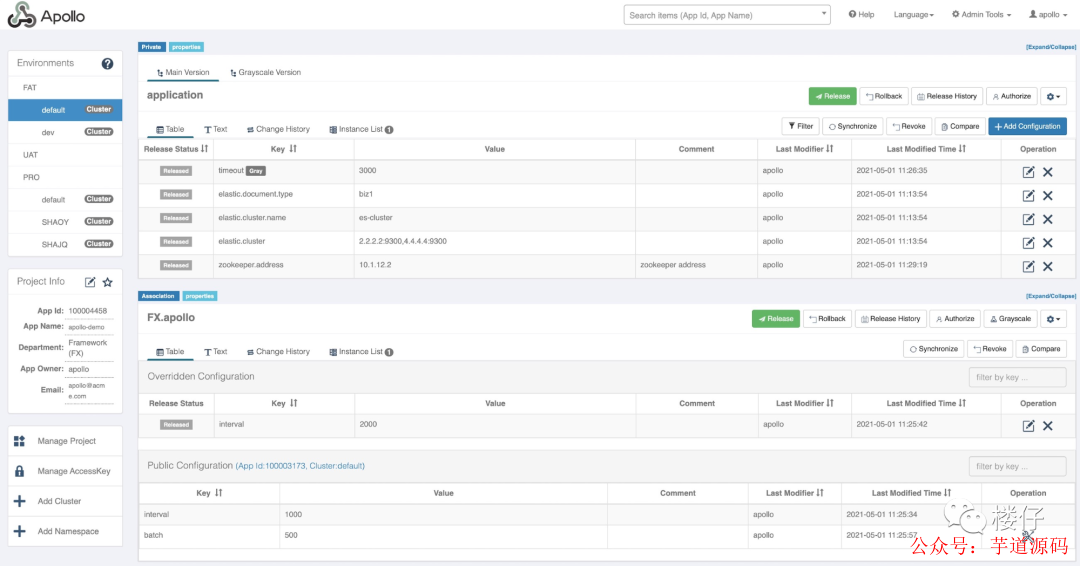Delete the elastic.cluster 2.2.2.2:9300 entry
Viewport: 1080px width, 566px height.
1048,242
